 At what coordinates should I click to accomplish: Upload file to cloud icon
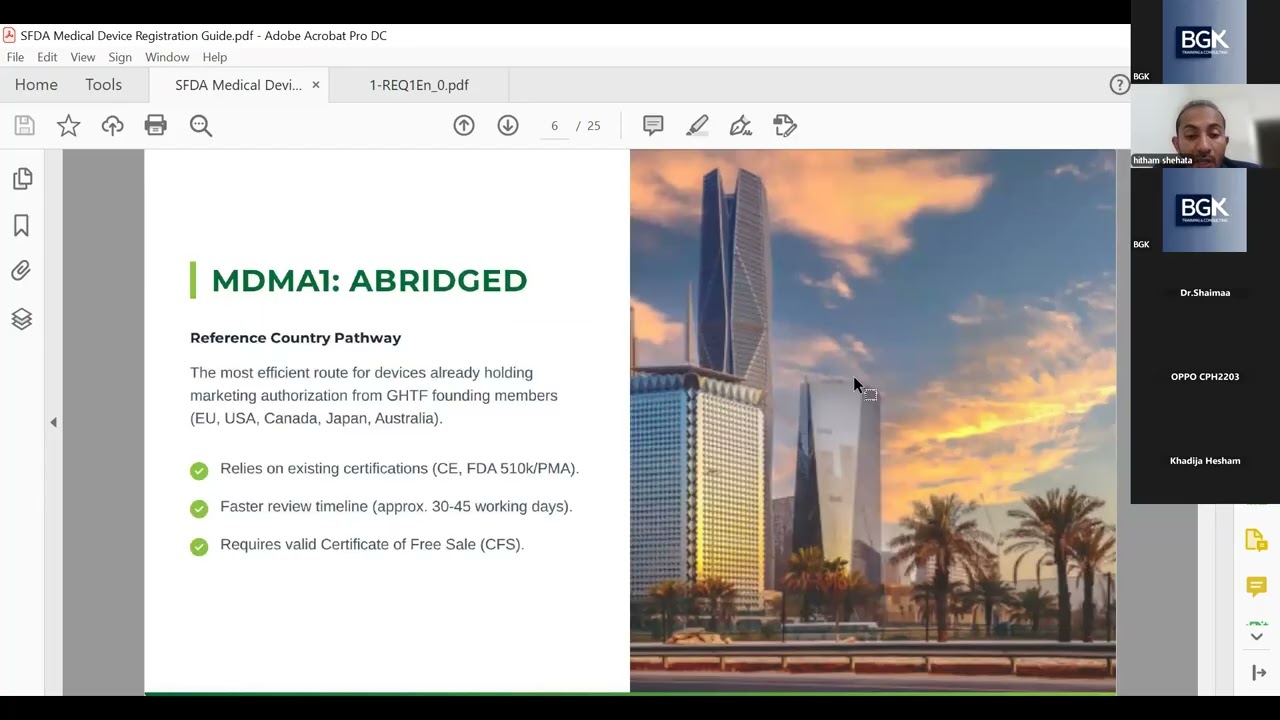point(112,125)
